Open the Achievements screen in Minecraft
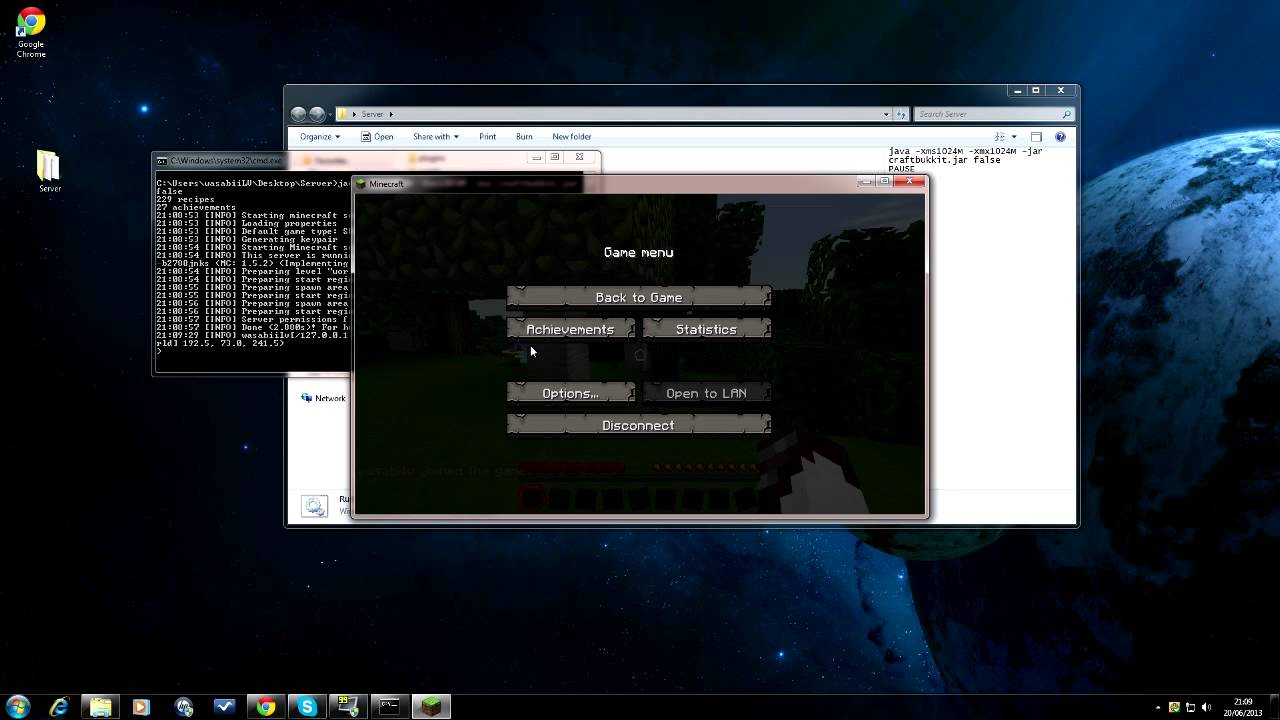Screen dimensions: 1280x720 pyautogui.click(x=570, y=329)
